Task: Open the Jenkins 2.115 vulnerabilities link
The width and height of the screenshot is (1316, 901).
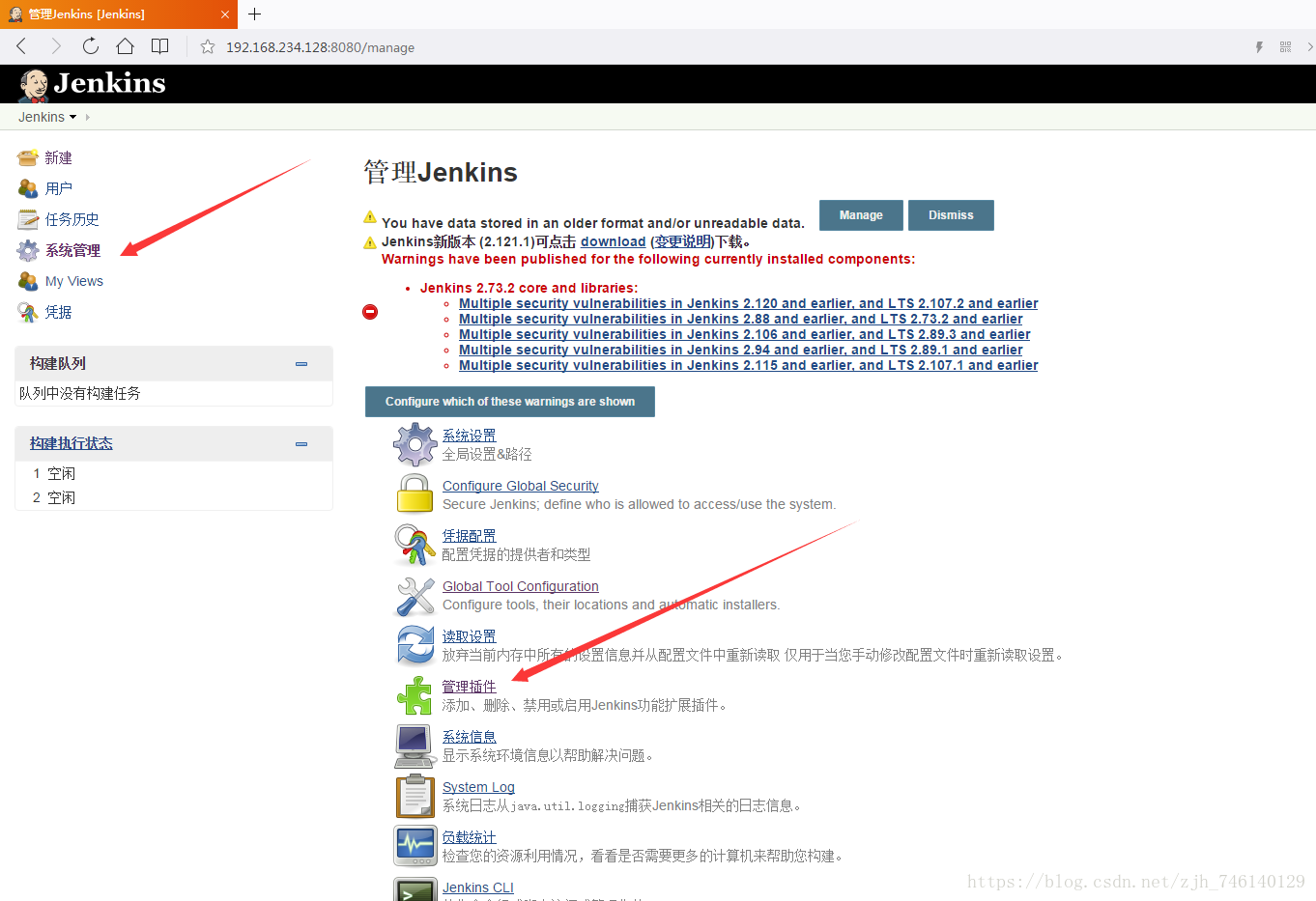Action: tap(748, 365)
